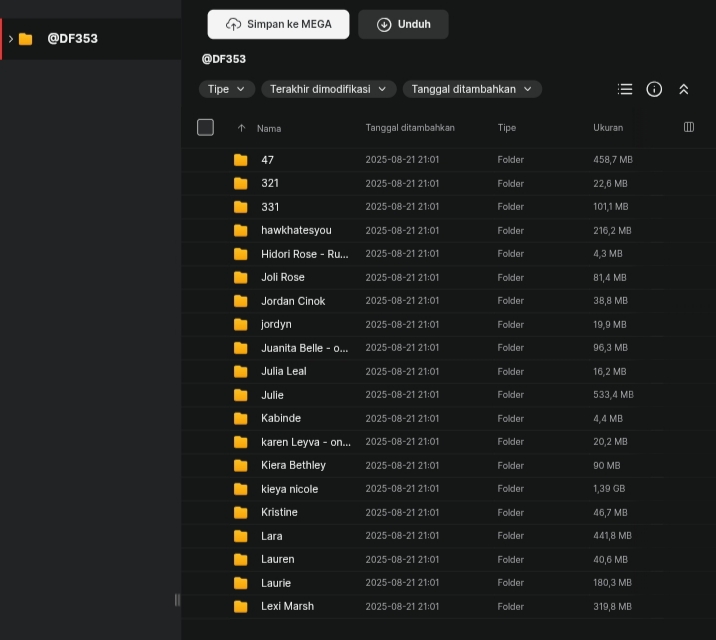Open the Terakhir dimodifikasi filter dropdown
This screenshot has height=640, width=716.
pyautogui.click(x=328, y=89)
